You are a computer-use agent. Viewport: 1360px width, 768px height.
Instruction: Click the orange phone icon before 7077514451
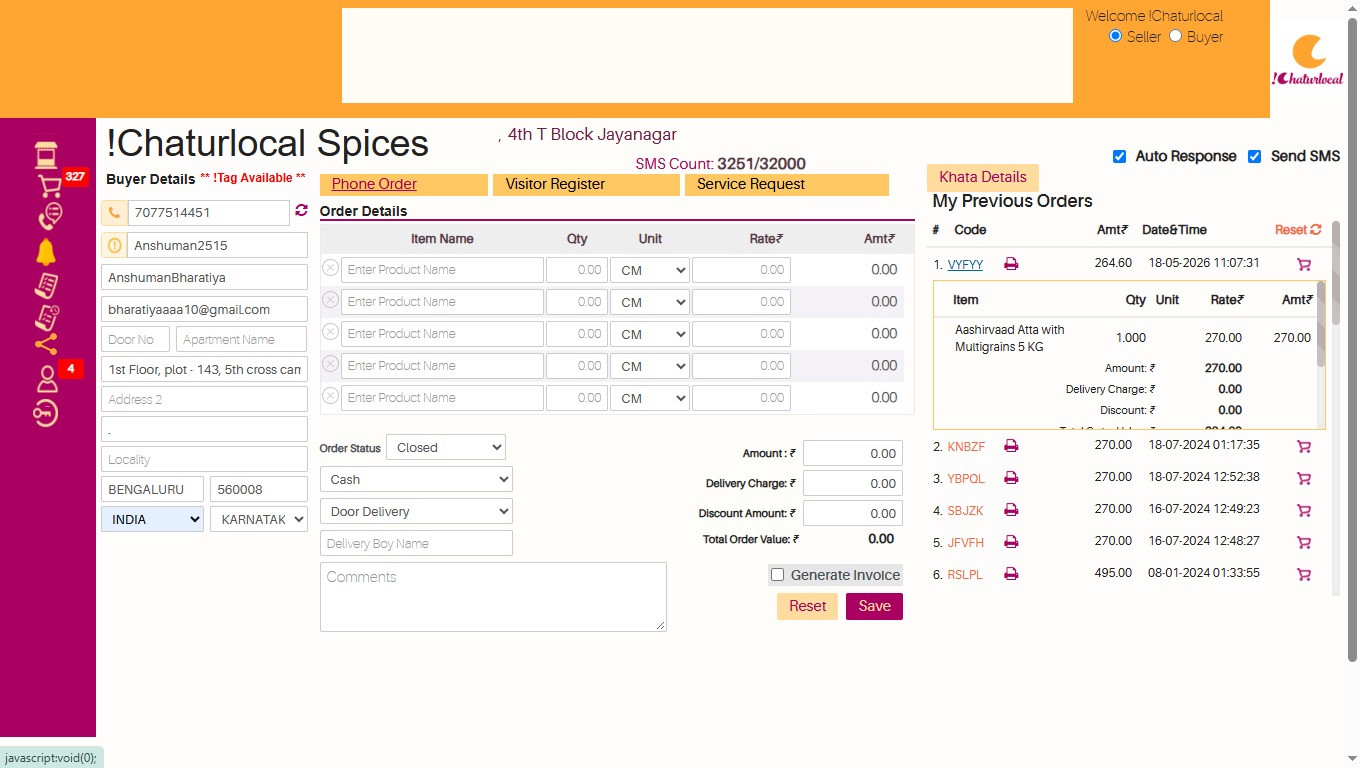(114, 213)
